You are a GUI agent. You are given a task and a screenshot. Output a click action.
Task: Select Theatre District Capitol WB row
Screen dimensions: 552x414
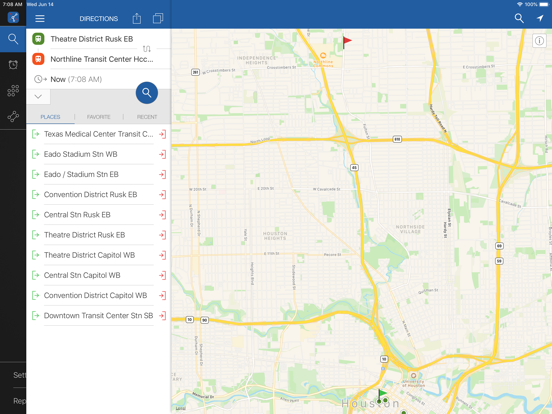pos(99,255)
